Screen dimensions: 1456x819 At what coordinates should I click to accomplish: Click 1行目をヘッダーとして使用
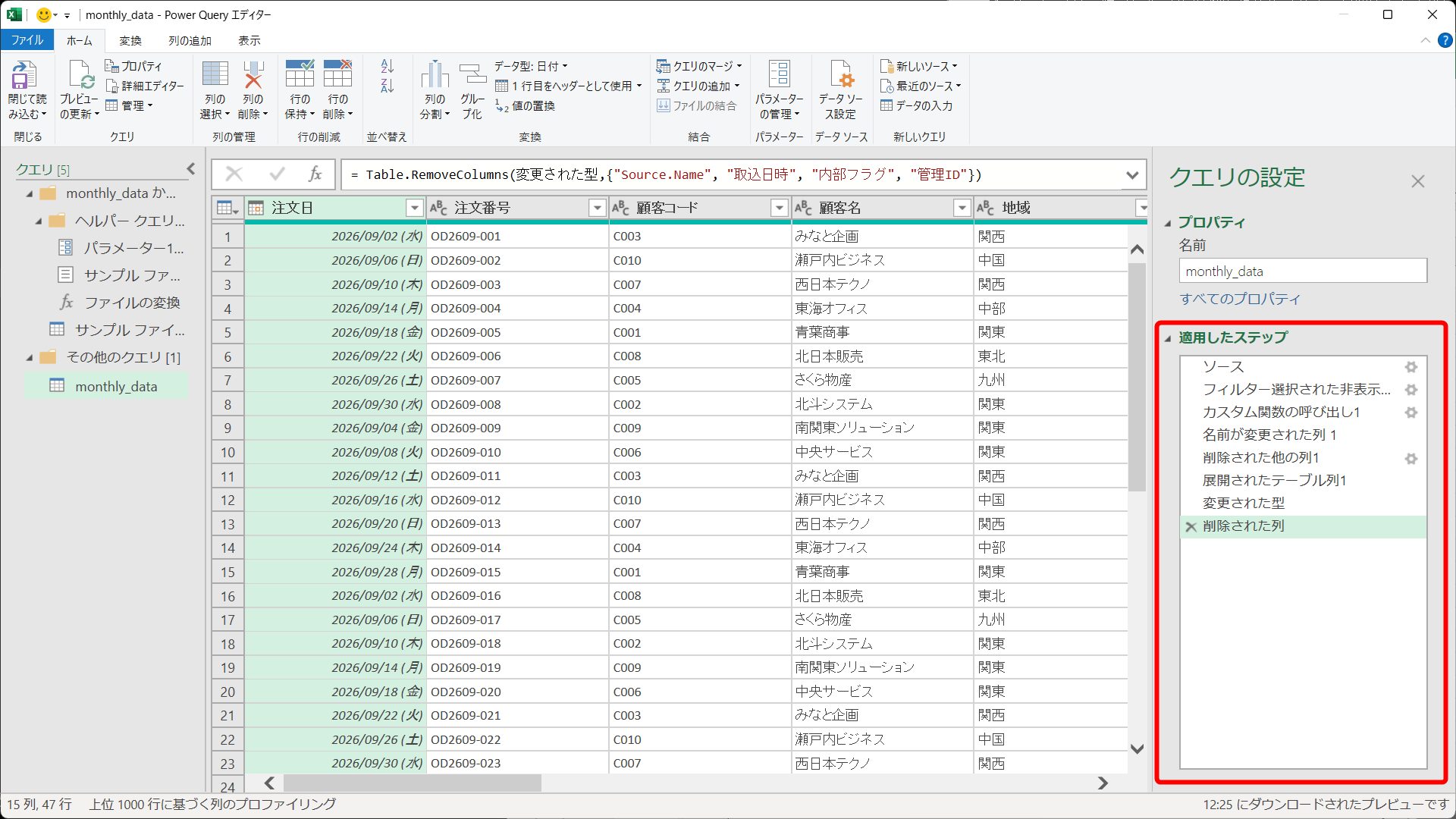569,86
